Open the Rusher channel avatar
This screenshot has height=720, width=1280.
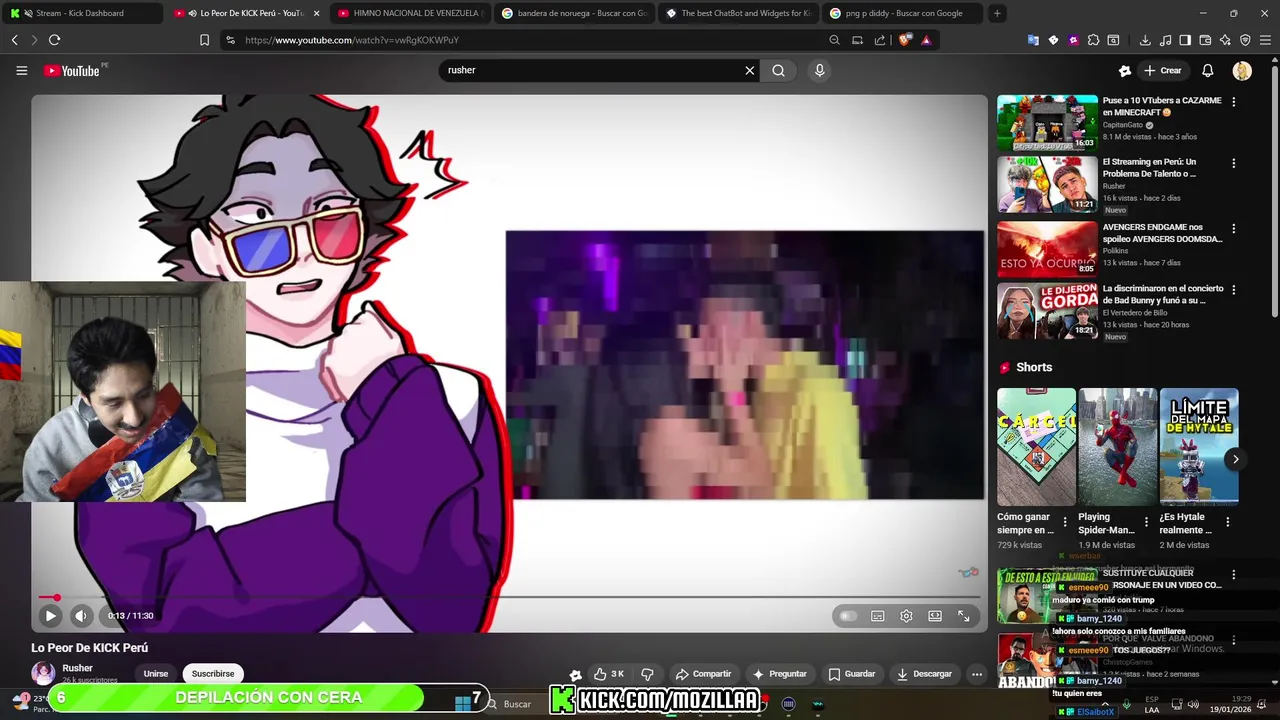tap(43, 673)
